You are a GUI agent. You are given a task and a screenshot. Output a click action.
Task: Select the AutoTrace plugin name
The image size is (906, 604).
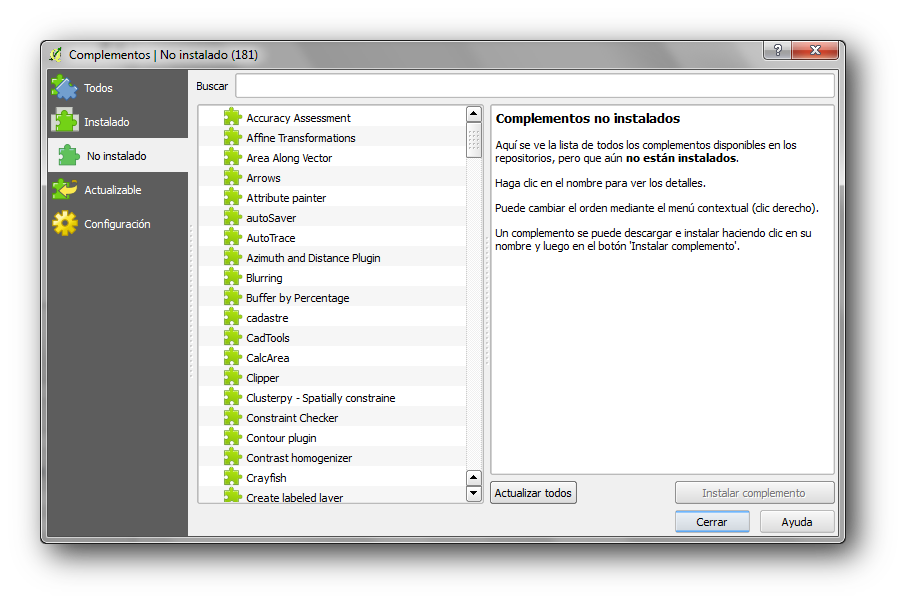pos(270,238)
